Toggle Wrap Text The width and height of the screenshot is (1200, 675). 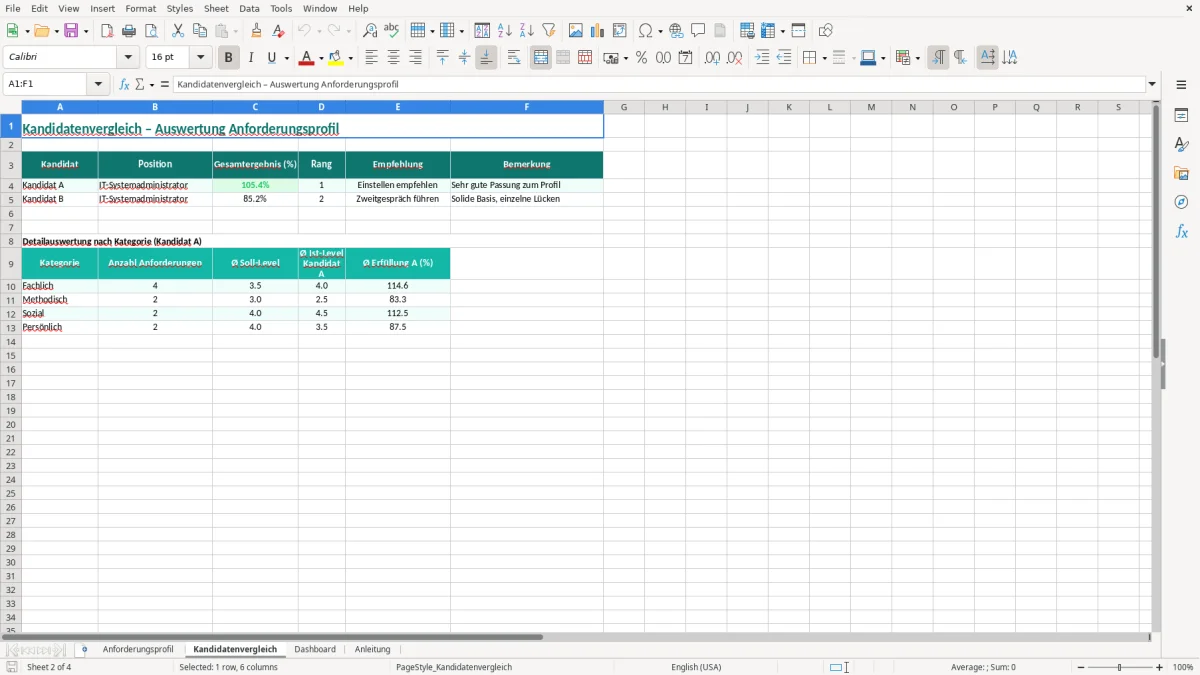[514, 58]
